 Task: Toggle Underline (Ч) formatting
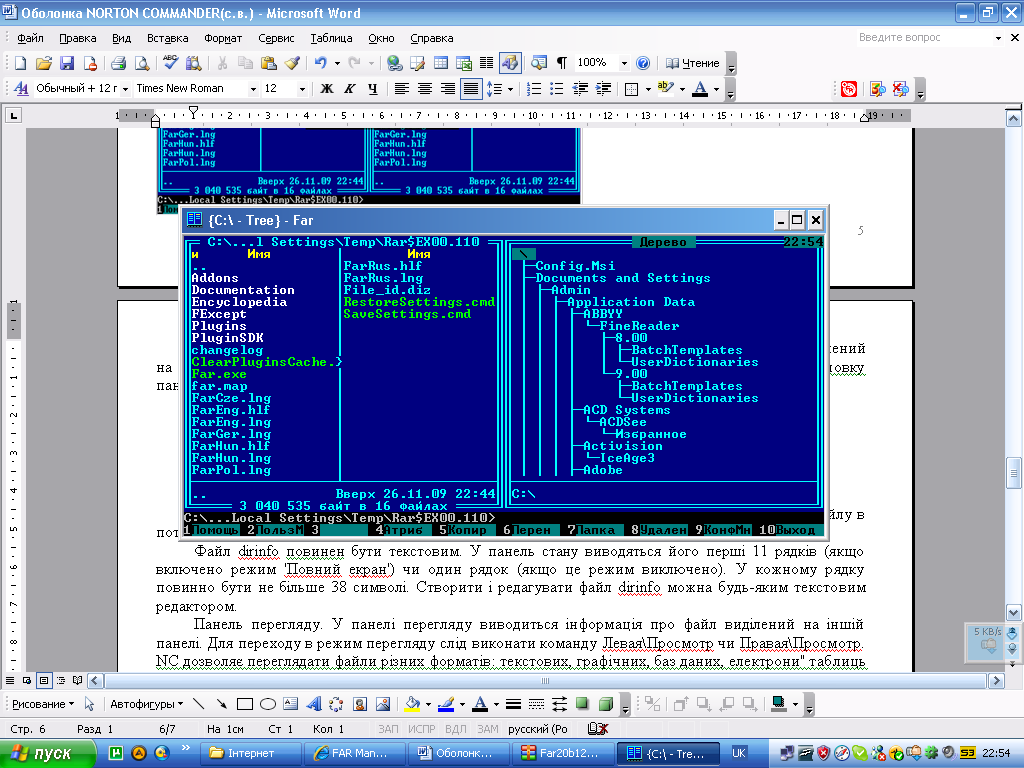tap(372, 89)
